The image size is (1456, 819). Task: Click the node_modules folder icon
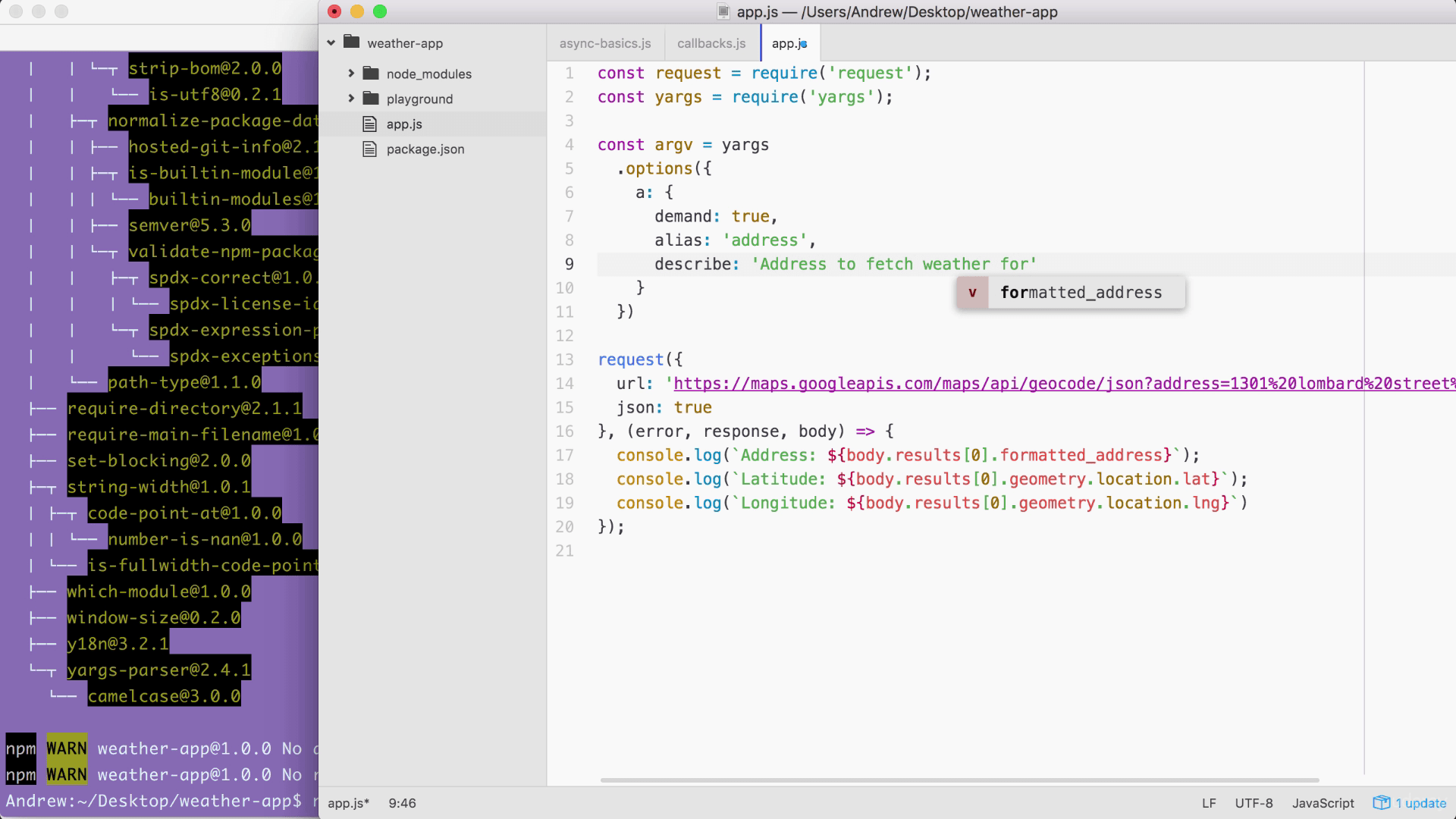click(x=371, y=74)
